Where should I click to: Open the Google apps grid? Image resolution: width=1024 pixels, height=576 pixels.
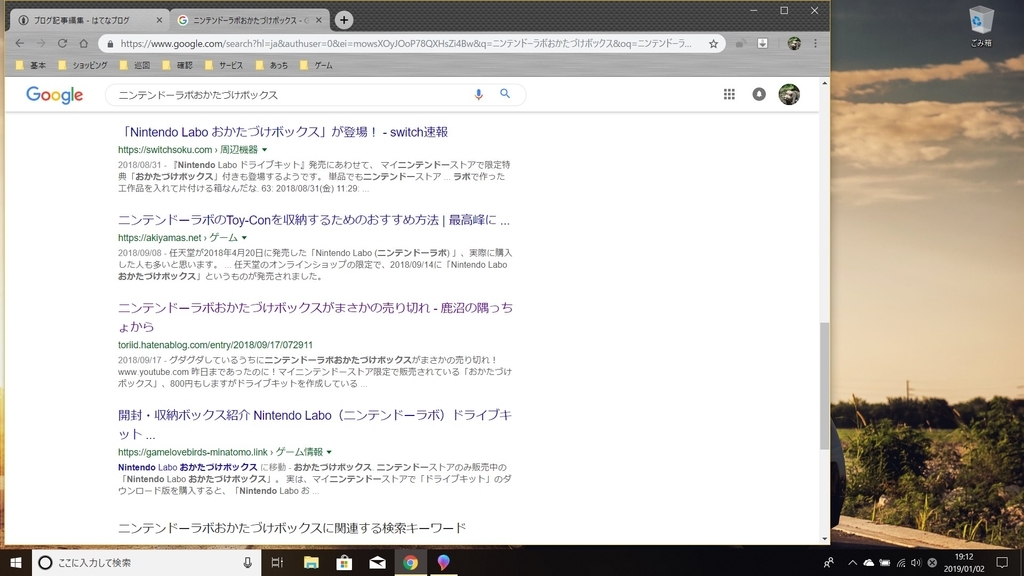pos(729,94)
